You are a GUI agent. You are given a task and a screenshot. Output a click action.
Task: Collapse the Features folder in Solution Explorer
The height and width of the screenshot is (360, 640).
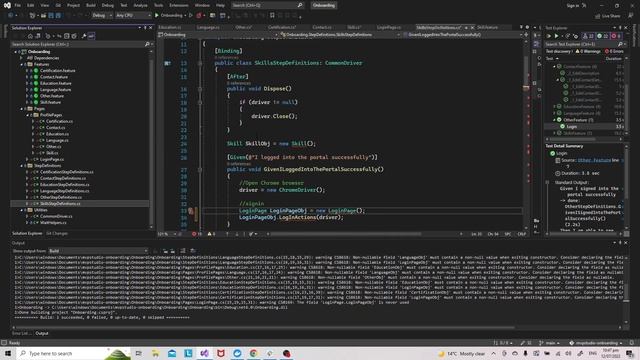[x=22, y=64]
